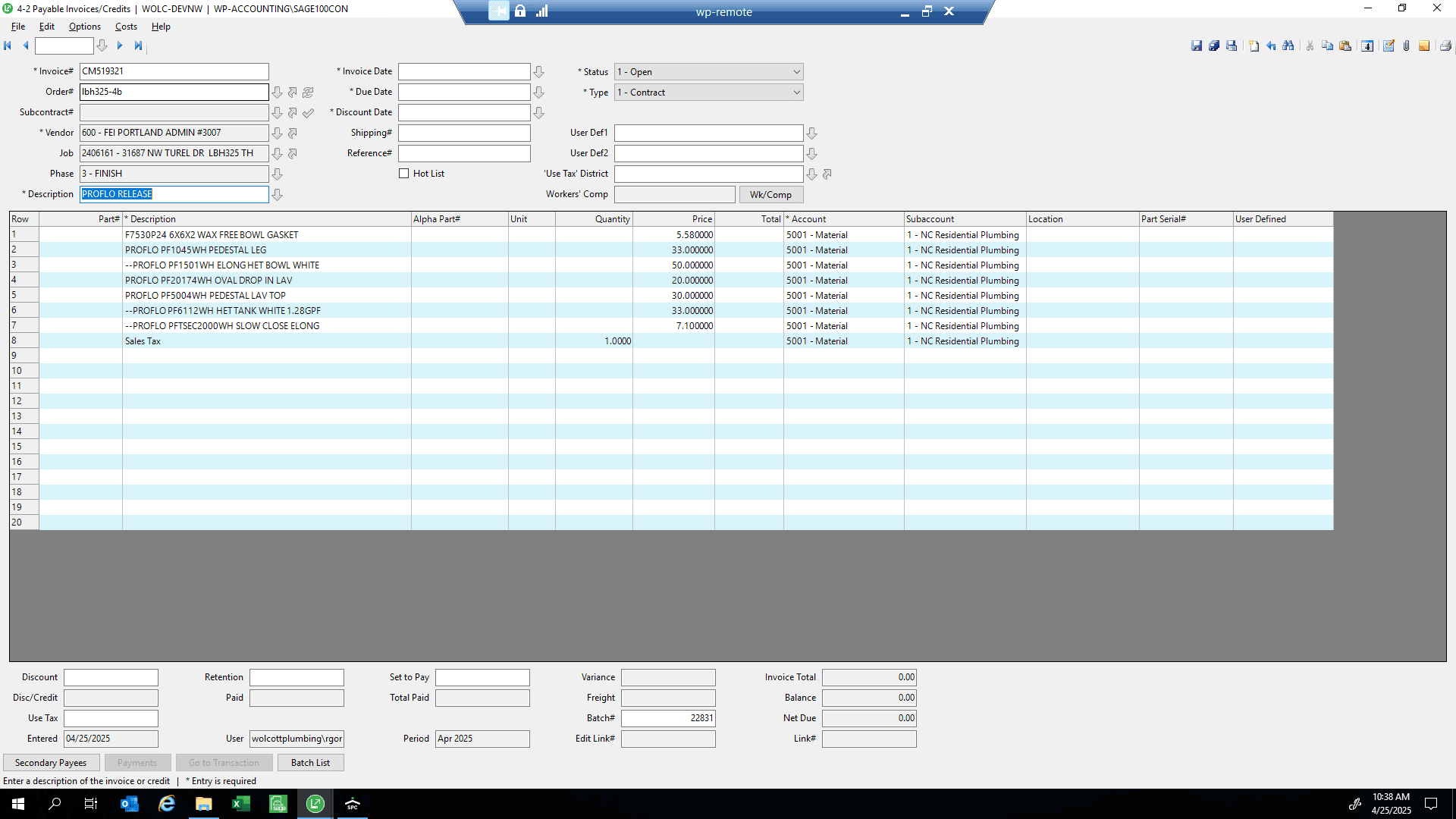Open the calendar toolbar icon

coord(1367,46)
